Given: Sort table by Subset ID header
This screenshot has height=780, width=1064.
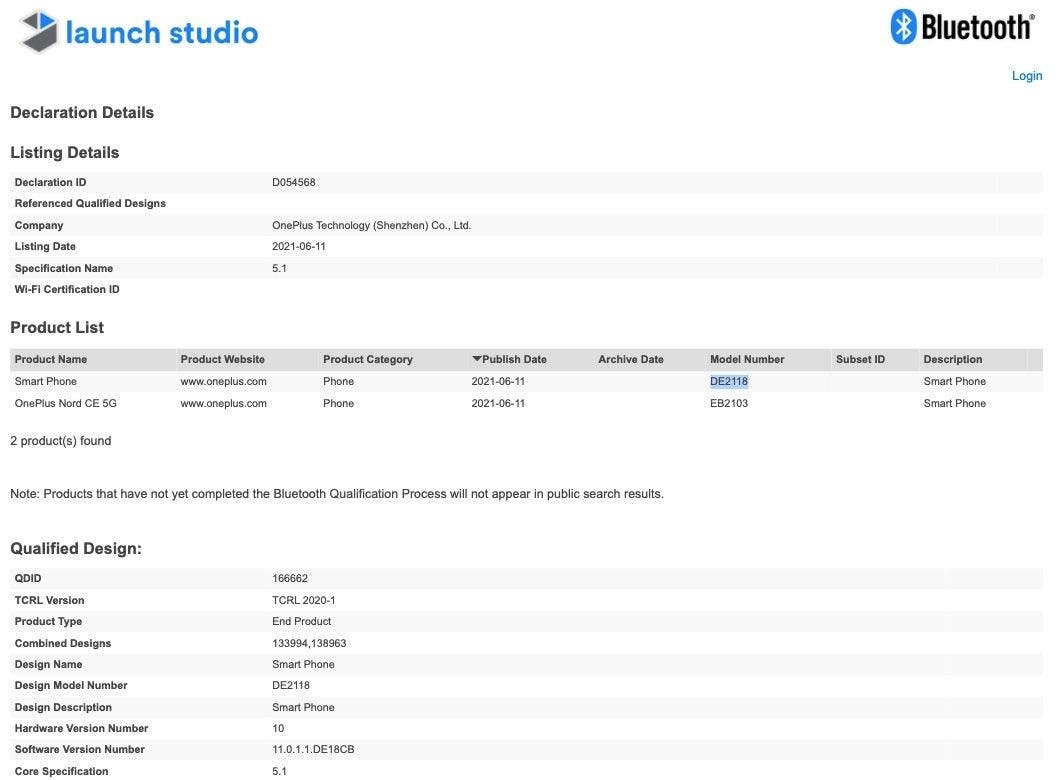Looking at the screenshot, I should click(x=860, y=359).
